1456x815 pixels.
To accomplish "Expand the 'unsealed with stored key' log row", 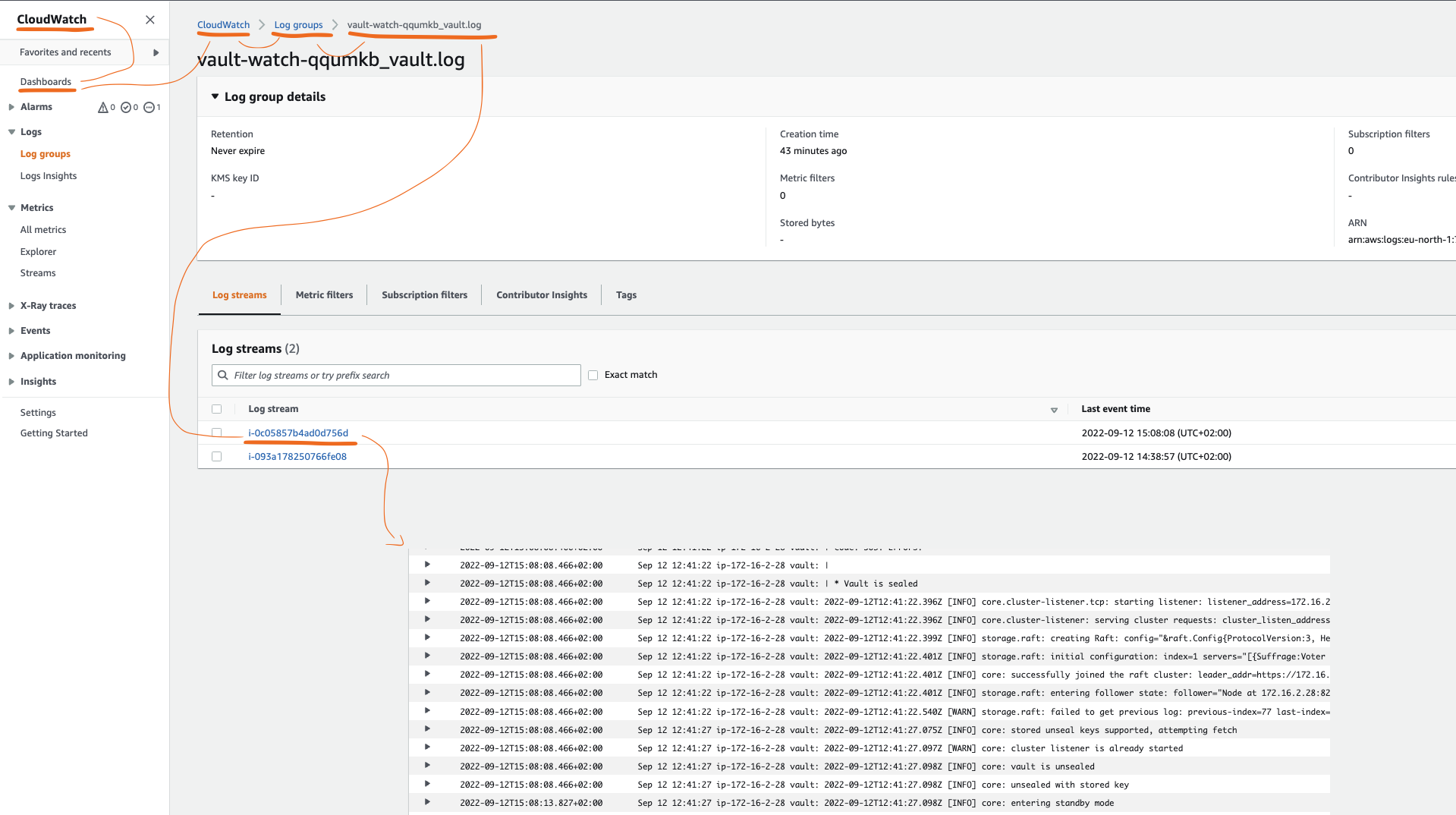I will [427, 784].
